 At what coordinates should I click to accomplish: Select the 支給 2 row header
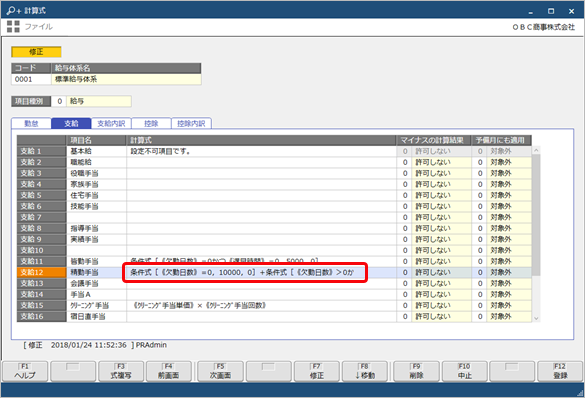click(x=41, y=162)
